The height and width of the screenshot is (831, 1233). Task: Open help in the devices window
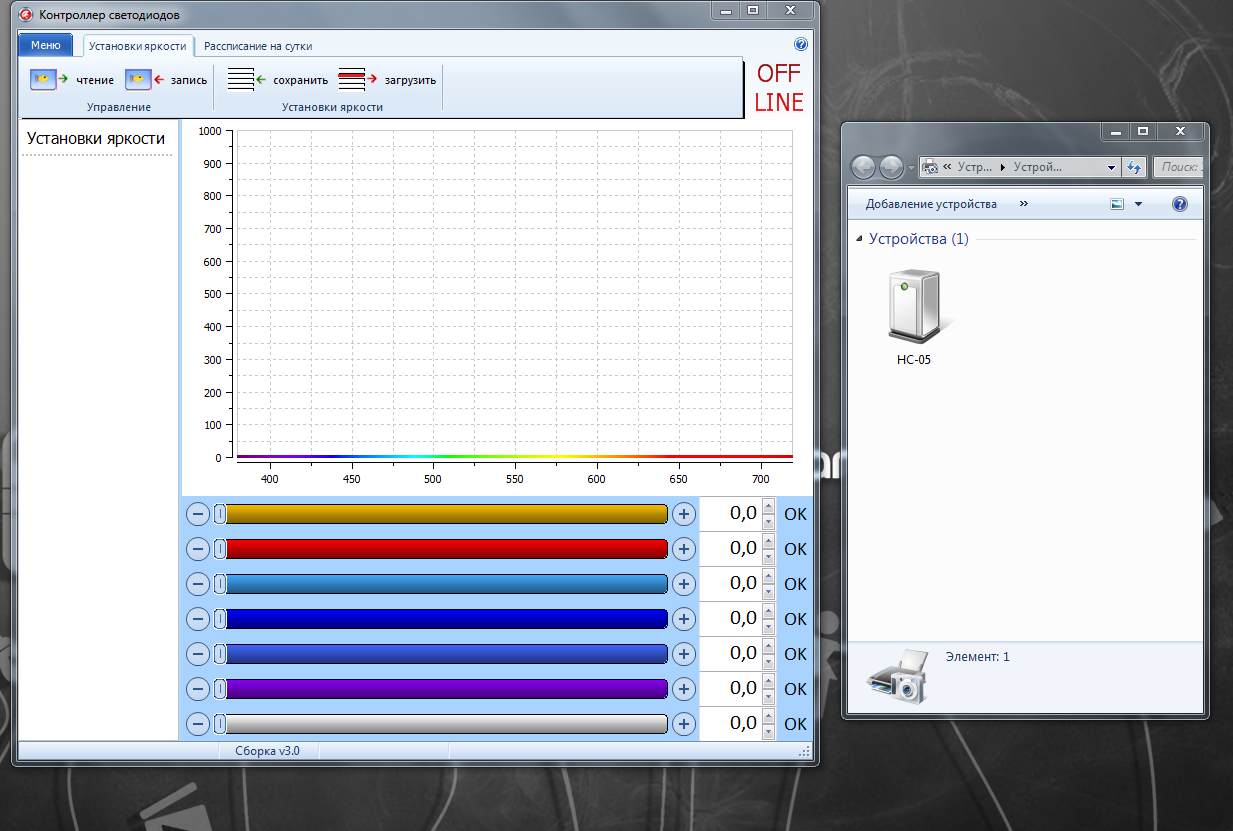[1179, 204]
